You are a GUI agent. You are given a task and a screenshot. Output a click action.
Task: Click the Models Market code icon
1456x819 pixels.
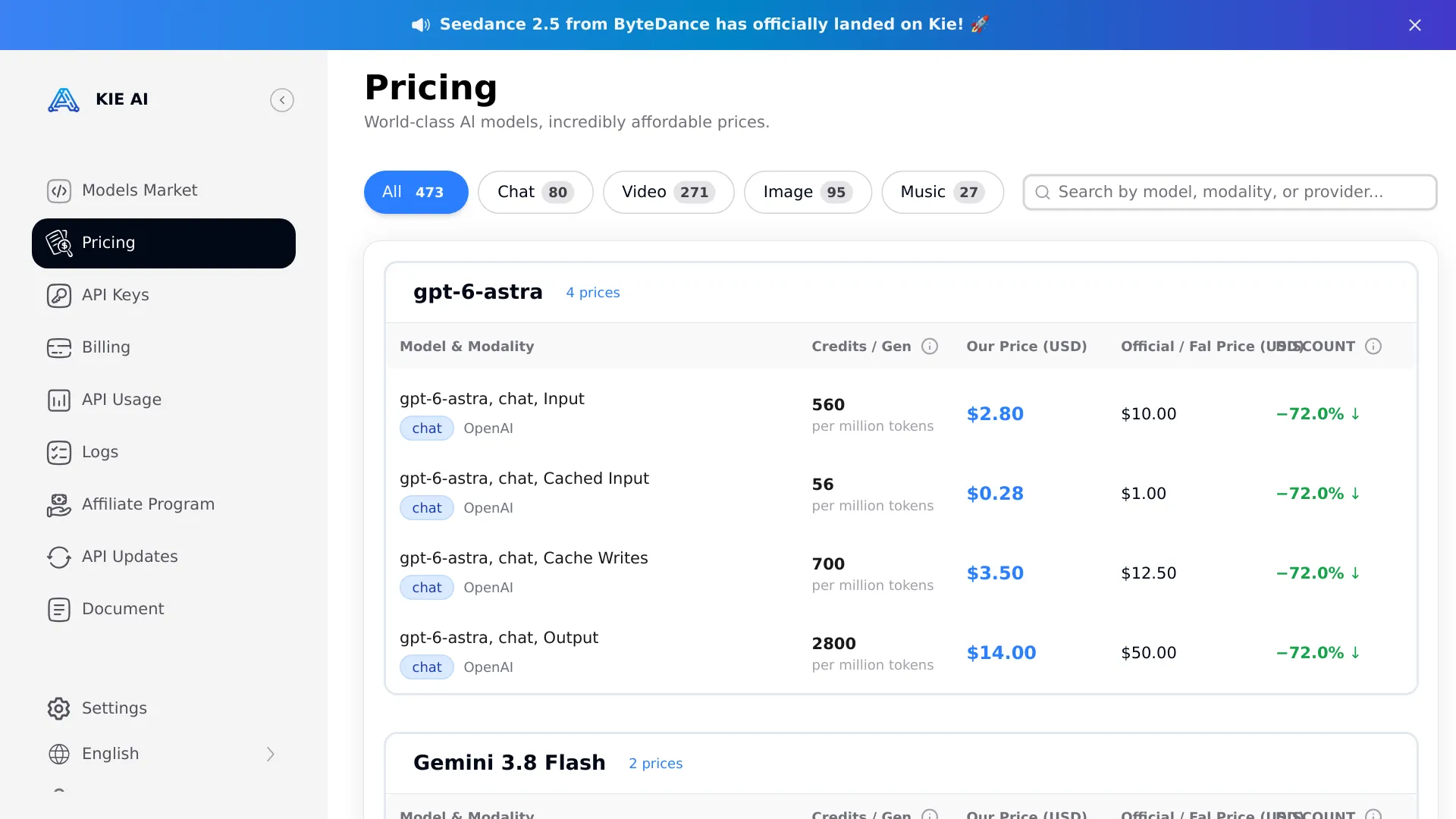[59, 191]
